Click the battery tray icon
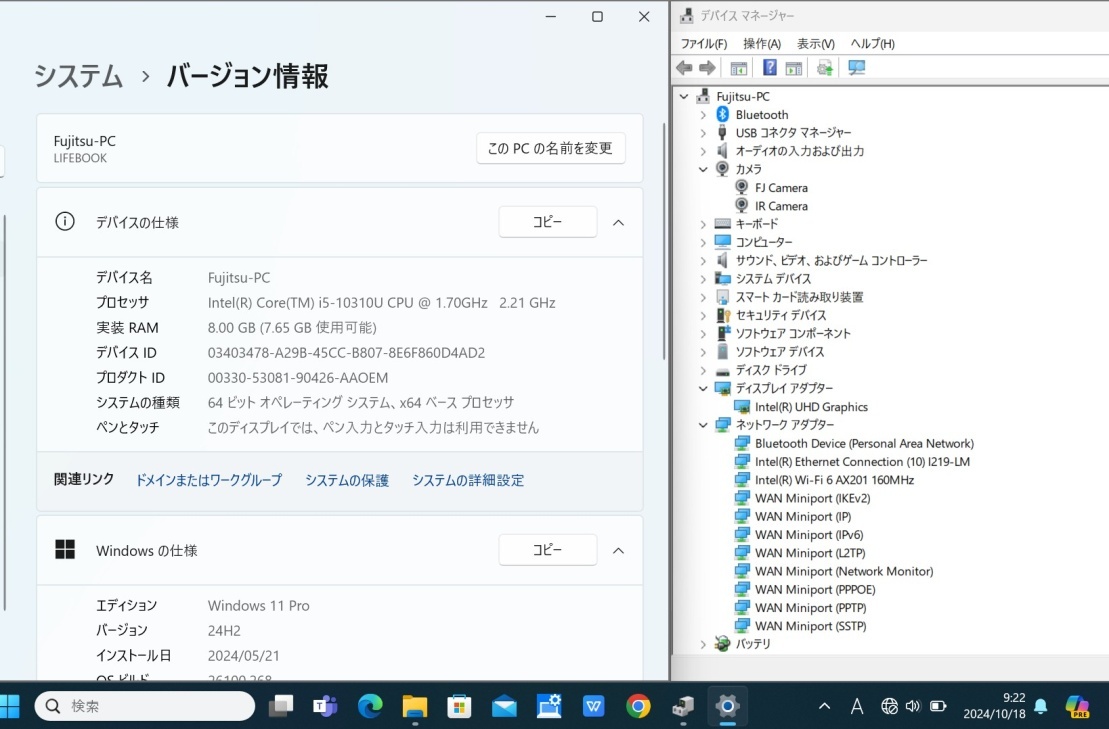 coord(938,706)
